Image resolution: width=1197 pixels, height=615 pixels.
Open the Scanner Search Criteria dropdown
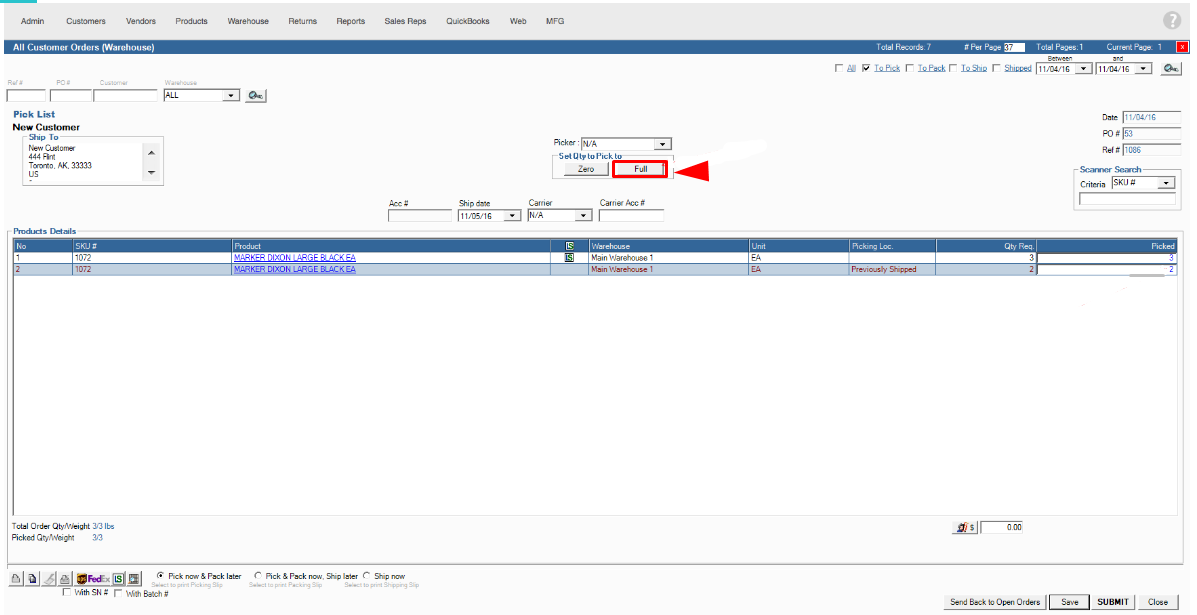1166,183
